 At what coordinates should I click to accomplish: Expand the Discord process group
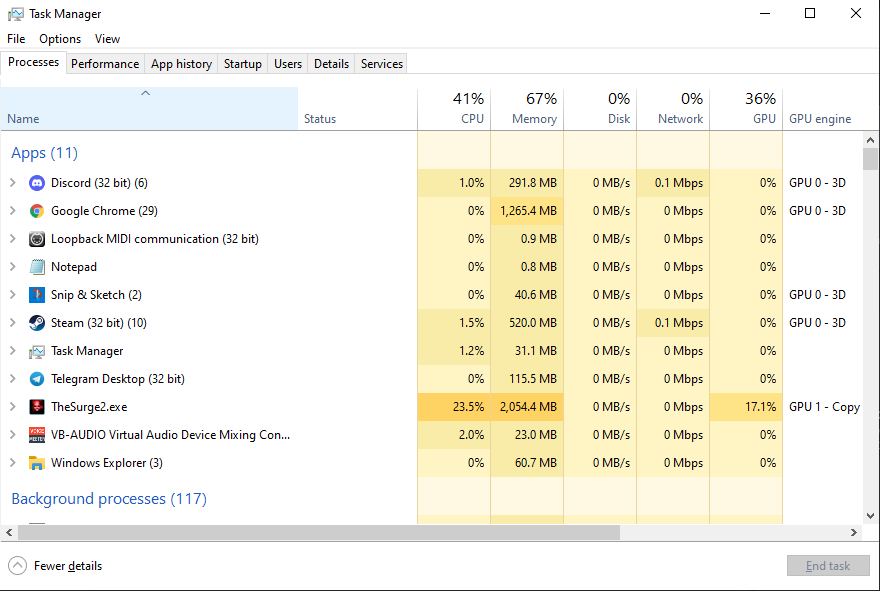click(x=12, y=183)
